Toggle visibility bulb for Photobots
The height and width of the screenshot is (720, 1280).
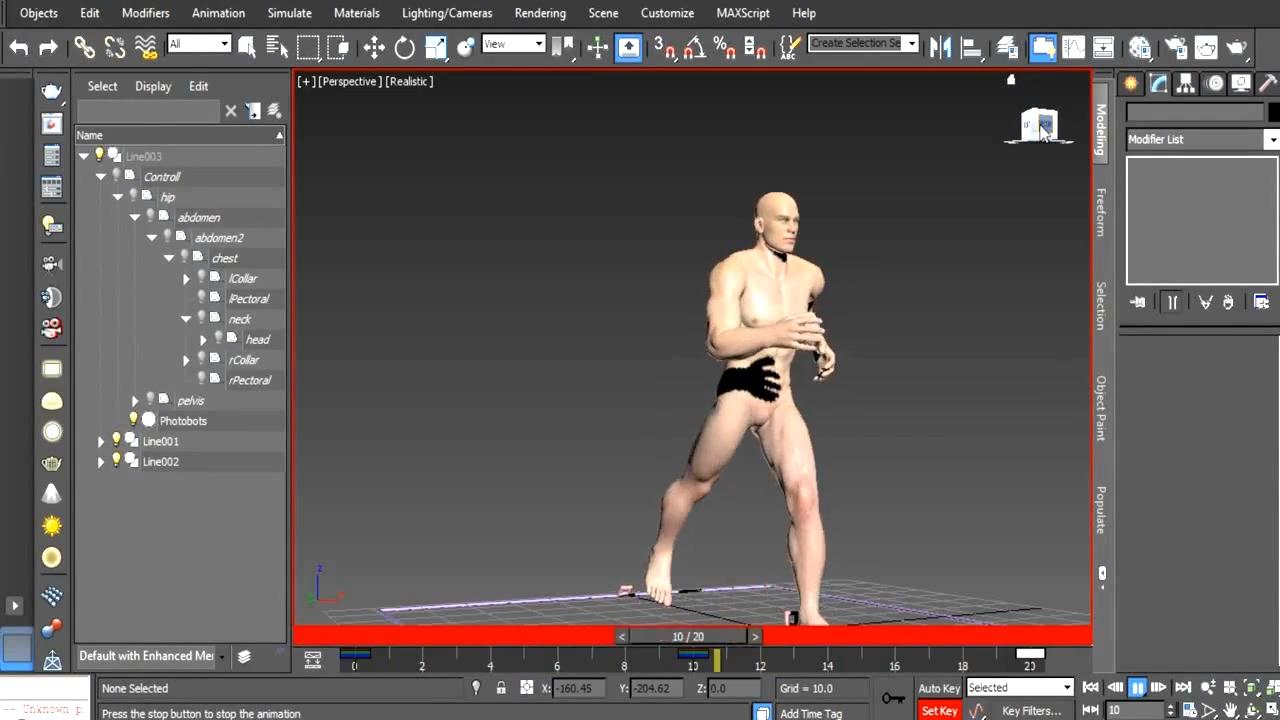pyautogui.click(x=133, y=420)
